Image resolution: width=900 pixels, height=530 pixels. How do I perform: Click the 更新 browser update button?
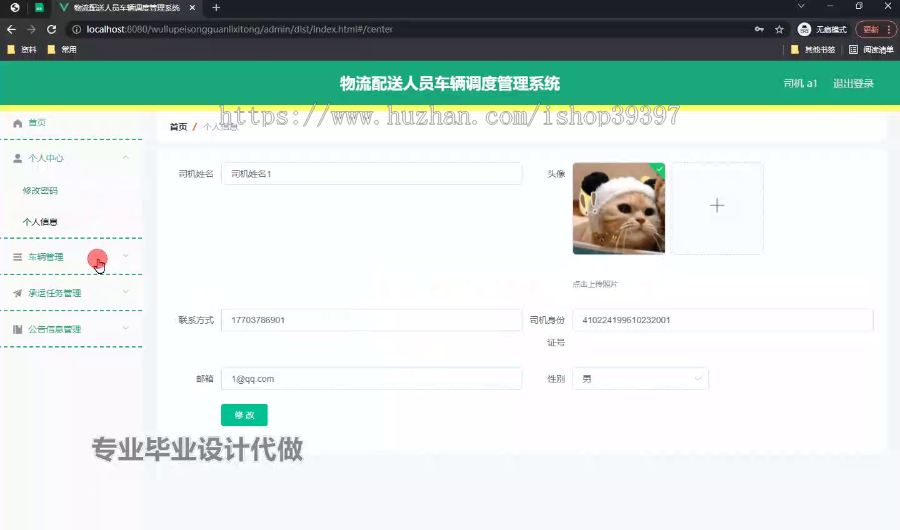click(x=871, y=29)
